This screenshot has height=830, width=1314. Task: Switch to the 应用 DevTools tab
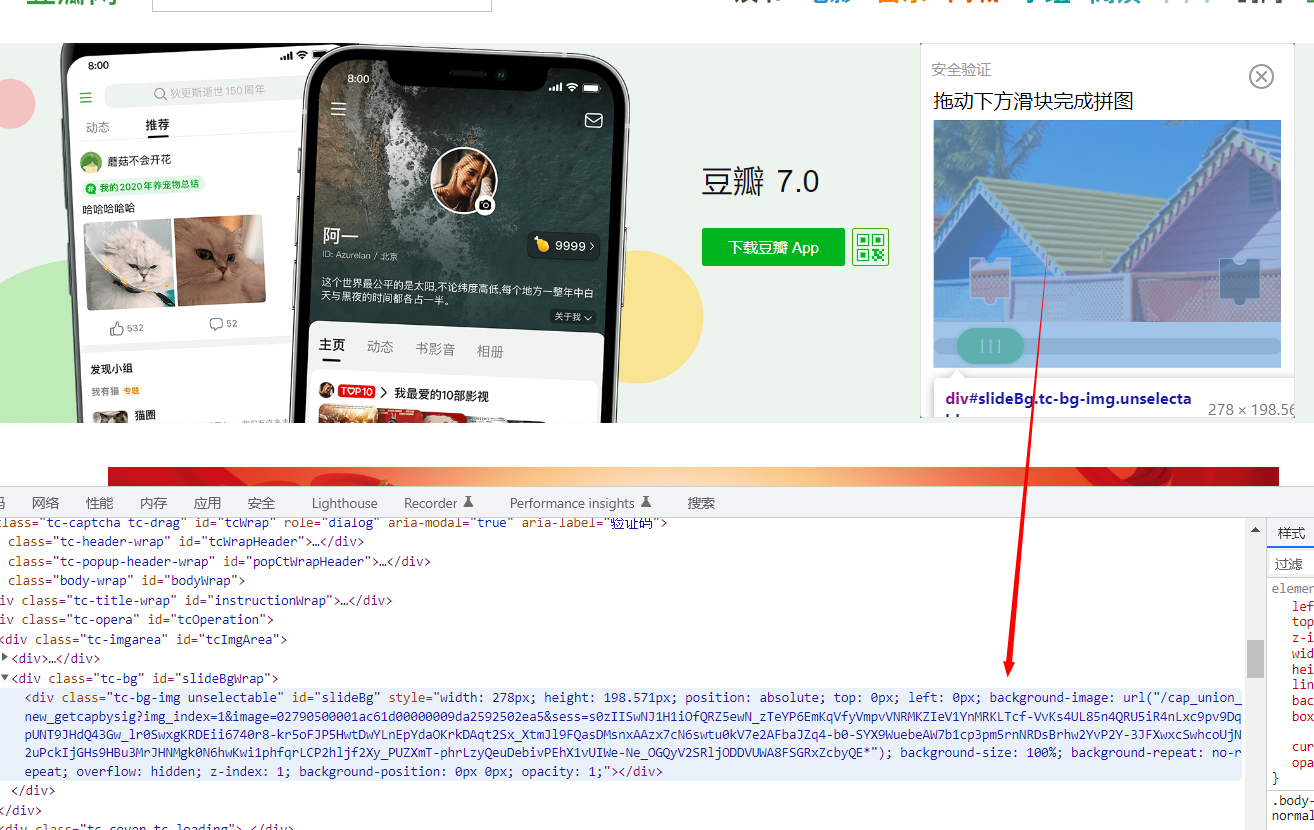[207, 503]
